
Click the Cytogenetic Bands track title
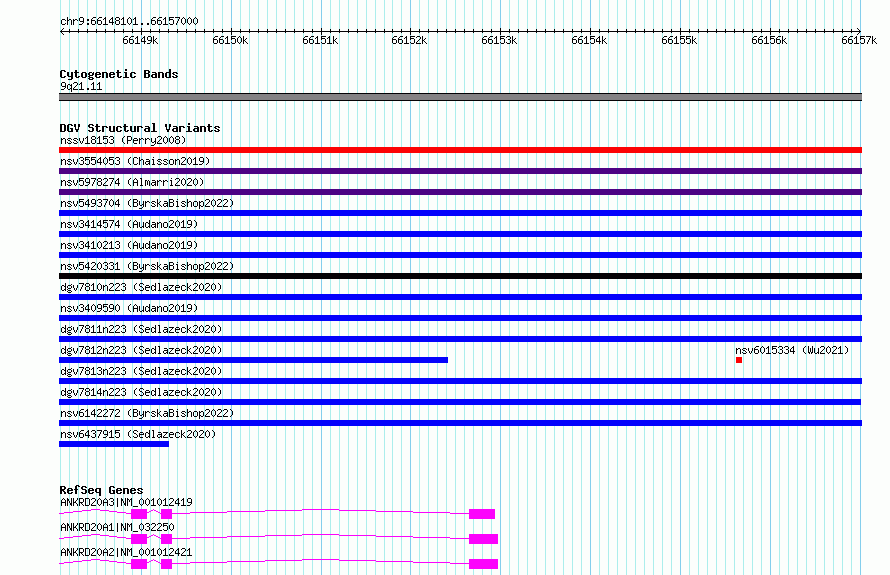(x=119, y=74)
